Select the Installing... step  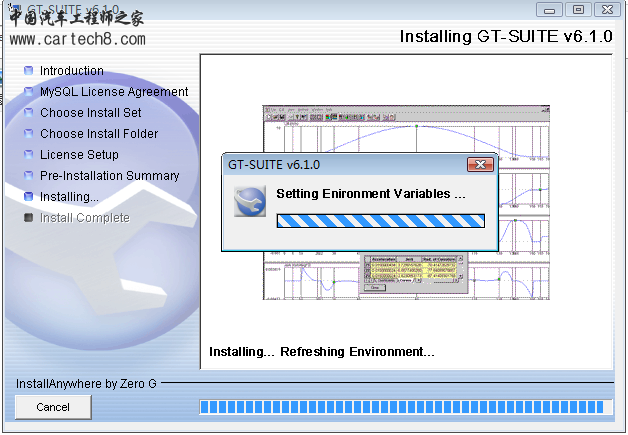coord(69,197)
